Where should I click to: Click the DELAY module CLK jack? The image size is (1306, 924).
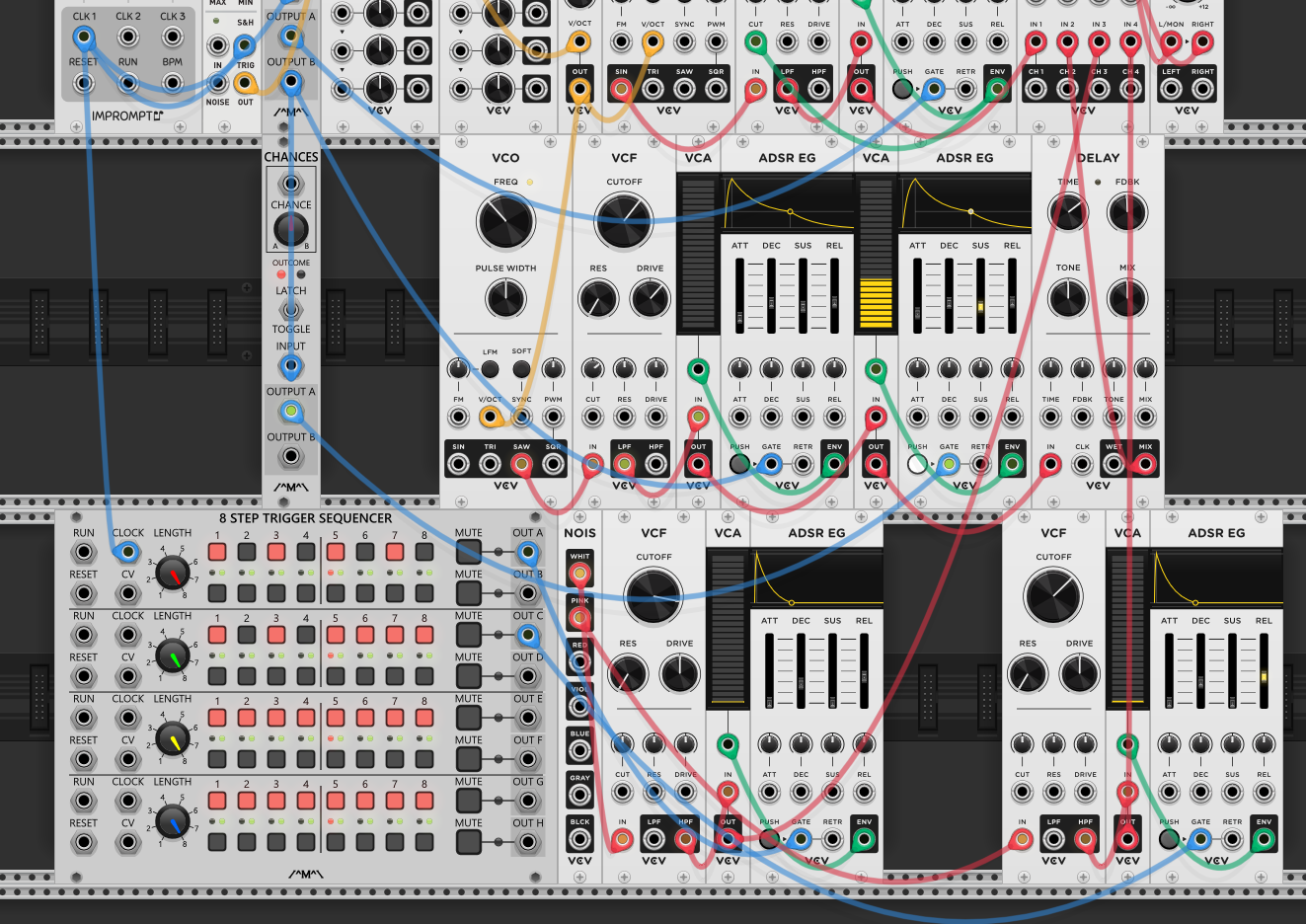pyautogui.click(x=1082, y=464)
